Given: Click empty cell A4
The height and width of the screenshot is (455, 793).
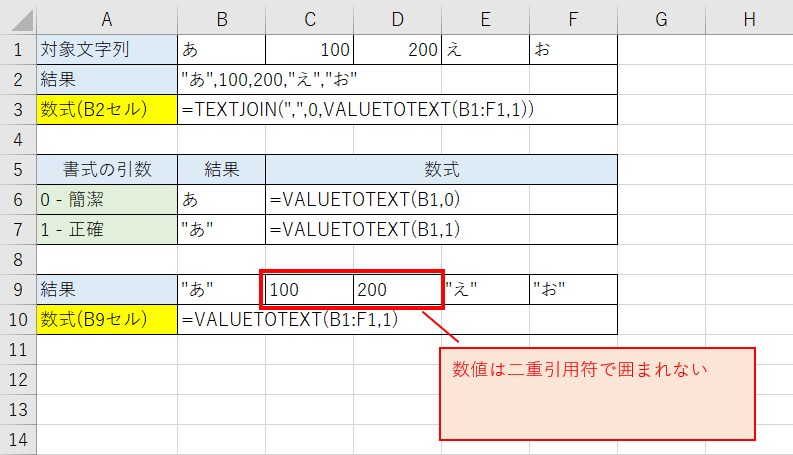Looking at the screenshot, I should tap(107, 140).
